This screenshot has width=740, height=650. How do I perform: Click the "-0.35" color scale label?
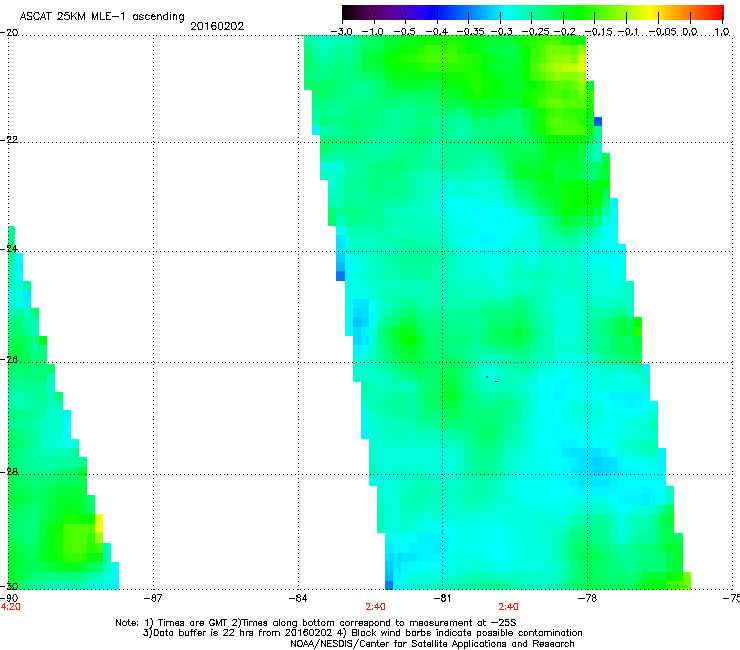[470, 32]
